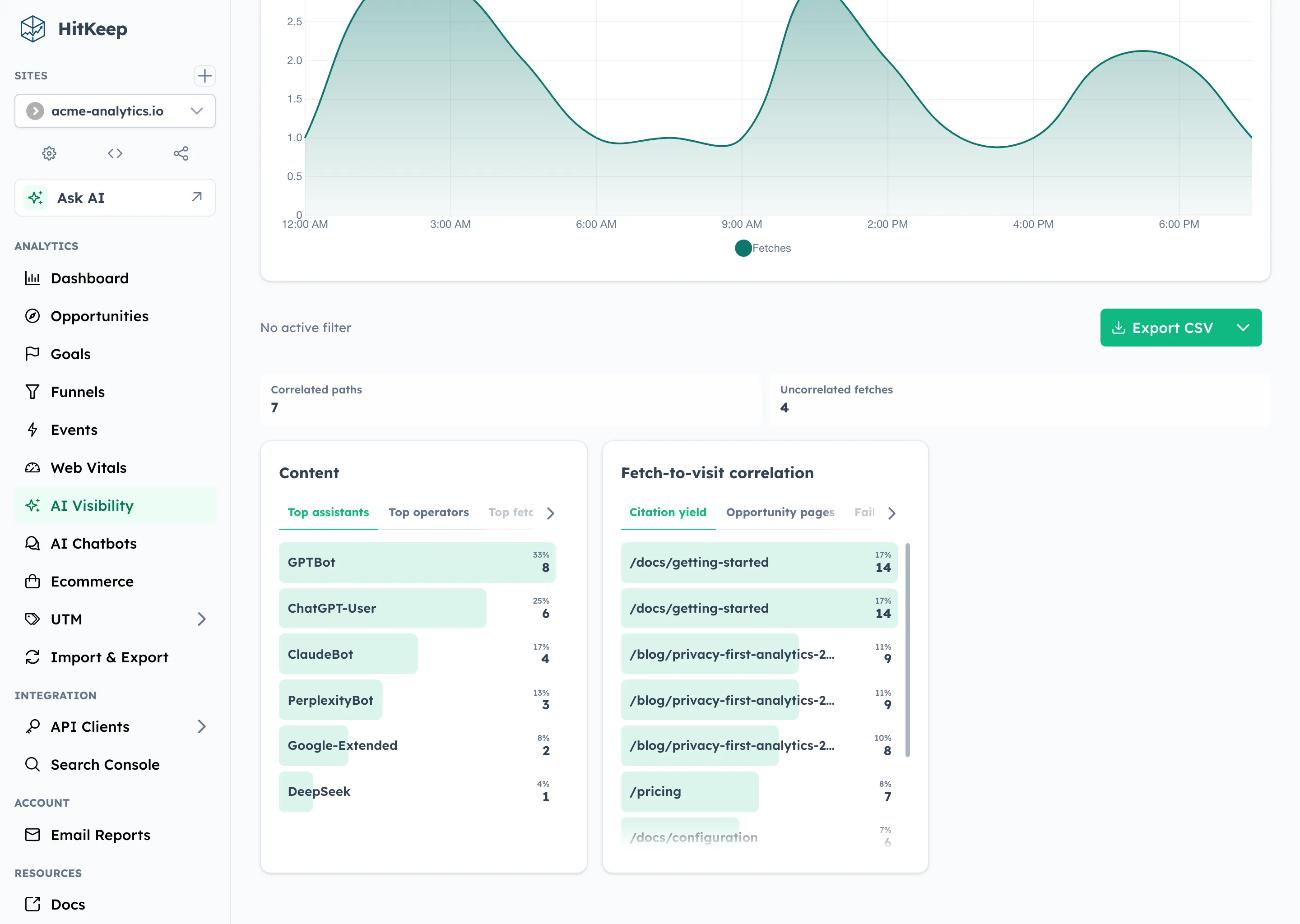
Task: Switch to the Top operators tab
Action: coord(428,513)
